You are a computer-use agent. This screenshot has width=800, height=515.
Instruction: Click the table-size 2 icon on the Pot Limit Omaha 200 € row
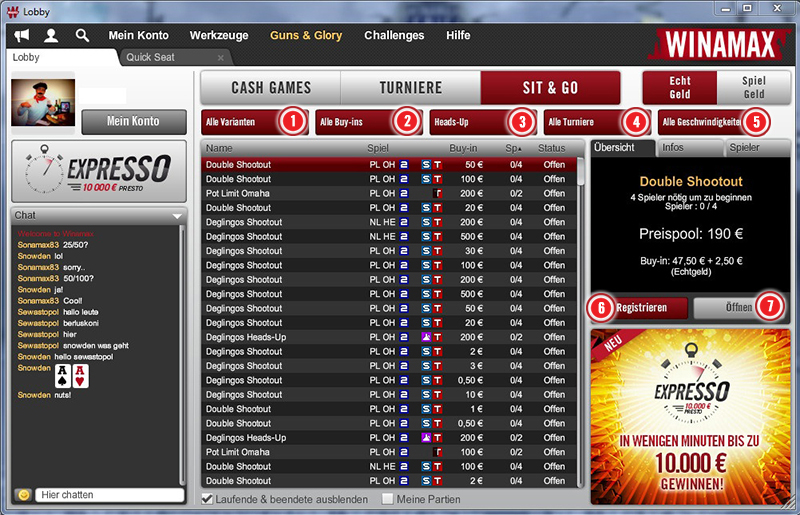[404, 193]
